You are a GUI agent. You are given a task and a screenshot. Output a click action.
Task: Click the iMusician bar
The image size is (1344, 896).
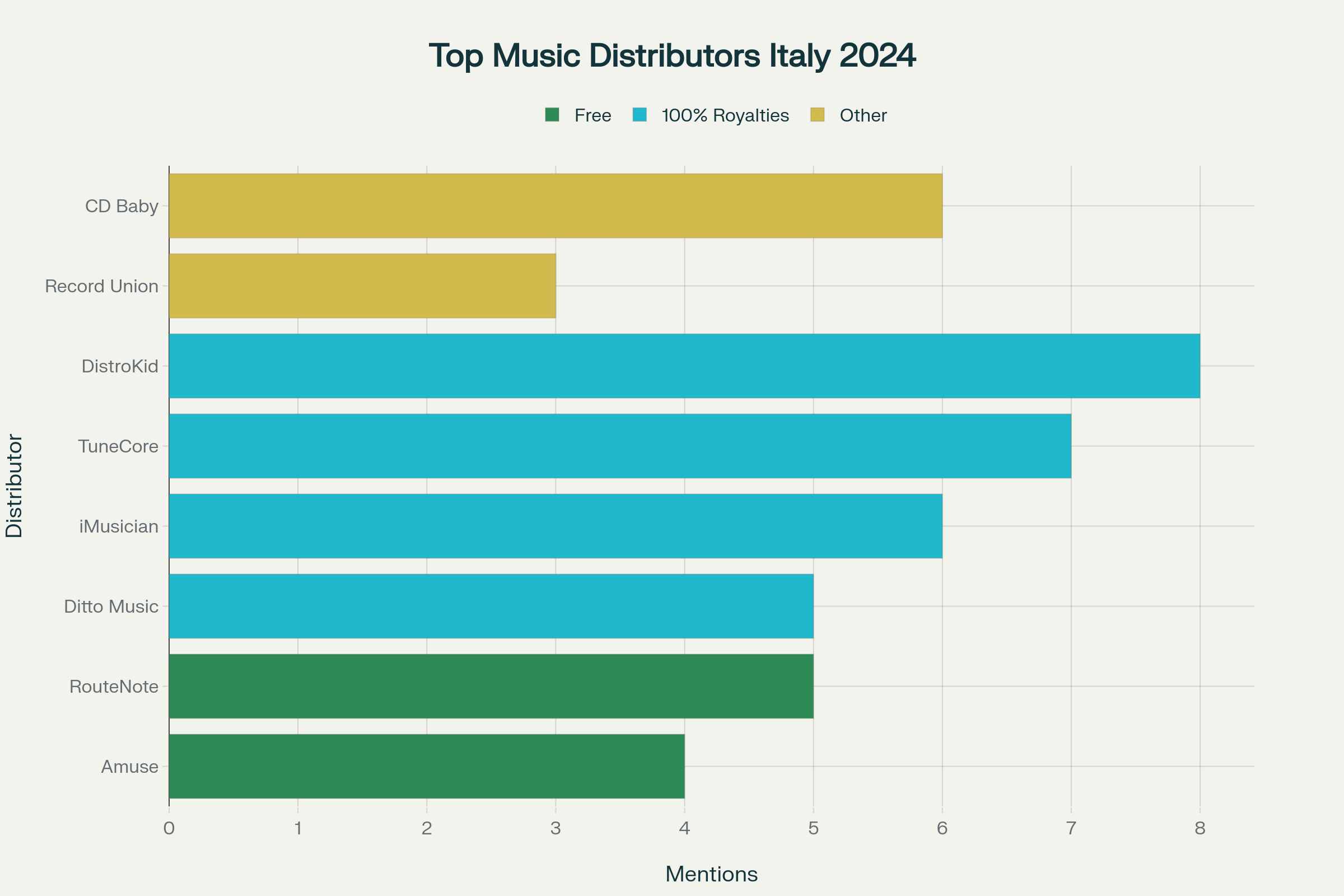pos(555,526)
